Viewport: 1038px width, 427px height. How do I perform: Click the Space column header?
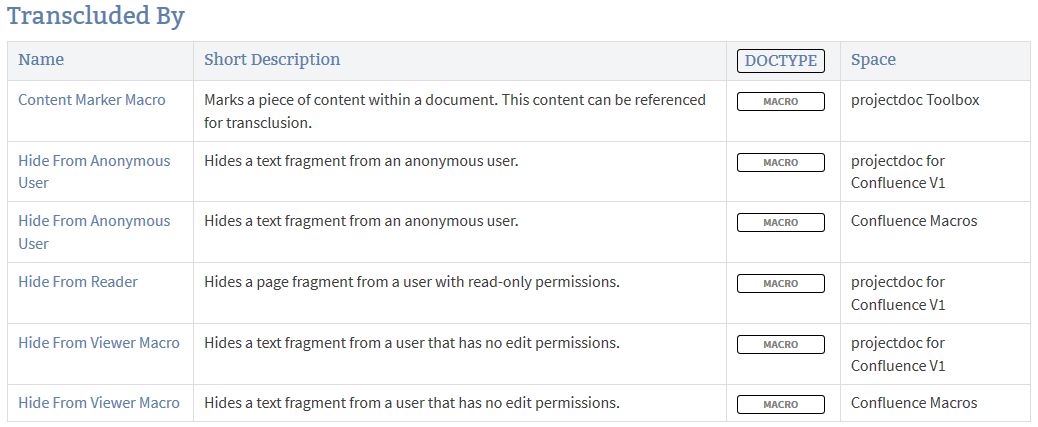pos(873,60)
